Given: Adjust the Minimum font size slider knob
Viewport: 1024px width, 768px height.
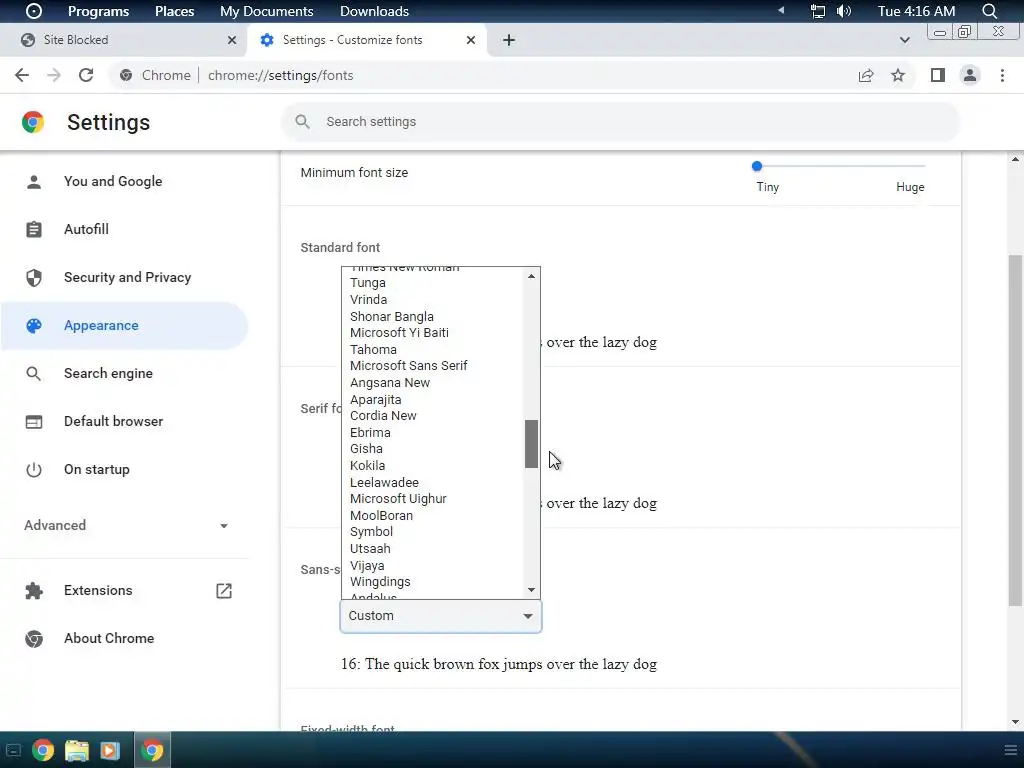Looking at the screenshot, I should [757, 166].
